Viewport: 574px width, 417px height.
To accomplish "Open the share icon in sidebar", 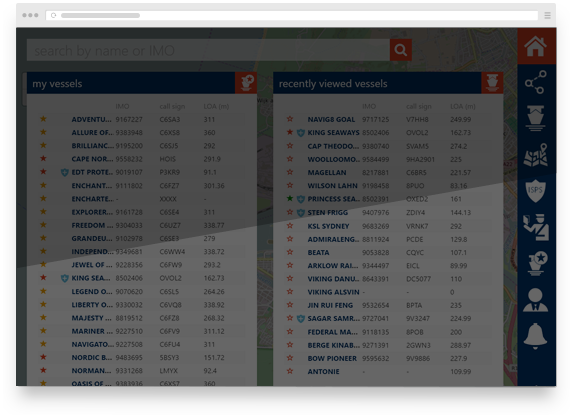I will (x=536, y=82).
